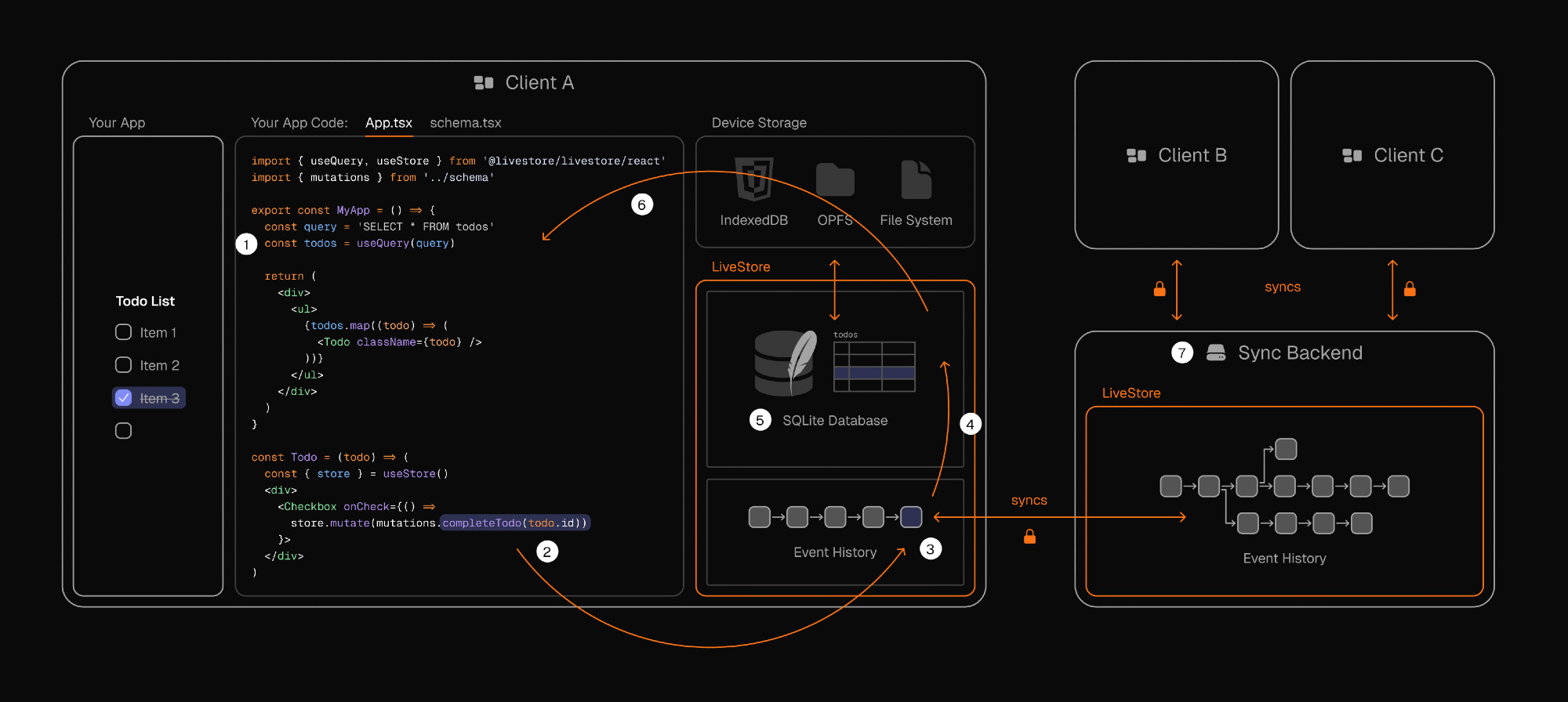Screen dimensions: 1568x702
Task: Click the branched top event node in Sync Backend
Action: 1286,449
